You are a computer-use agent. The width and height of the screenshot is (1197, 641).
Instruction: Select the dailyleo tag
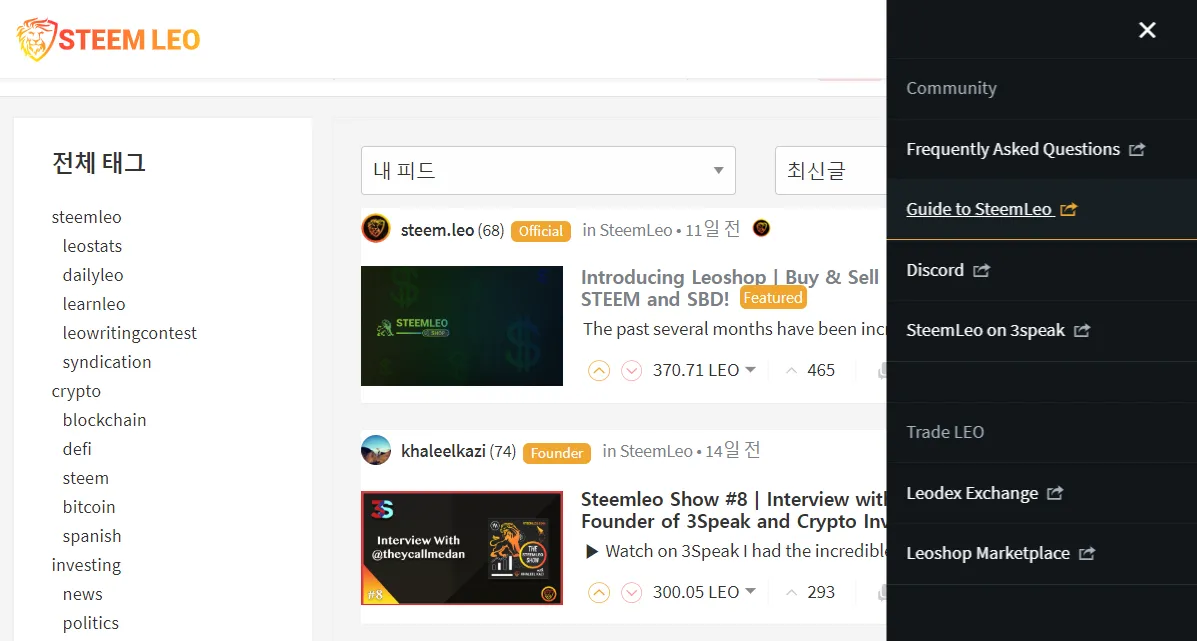(93, 275)
